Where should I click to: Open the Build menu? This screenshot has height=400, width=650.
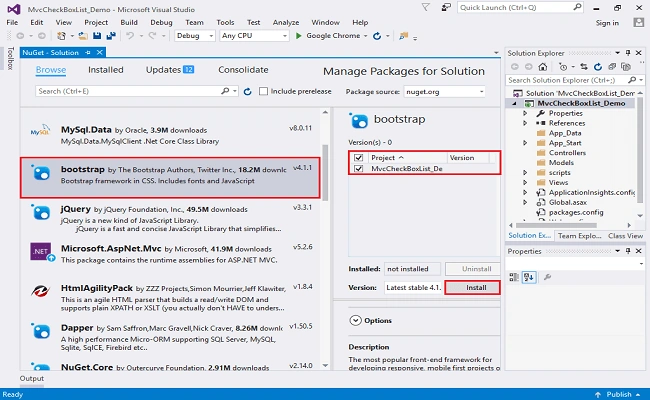[129, 22]
